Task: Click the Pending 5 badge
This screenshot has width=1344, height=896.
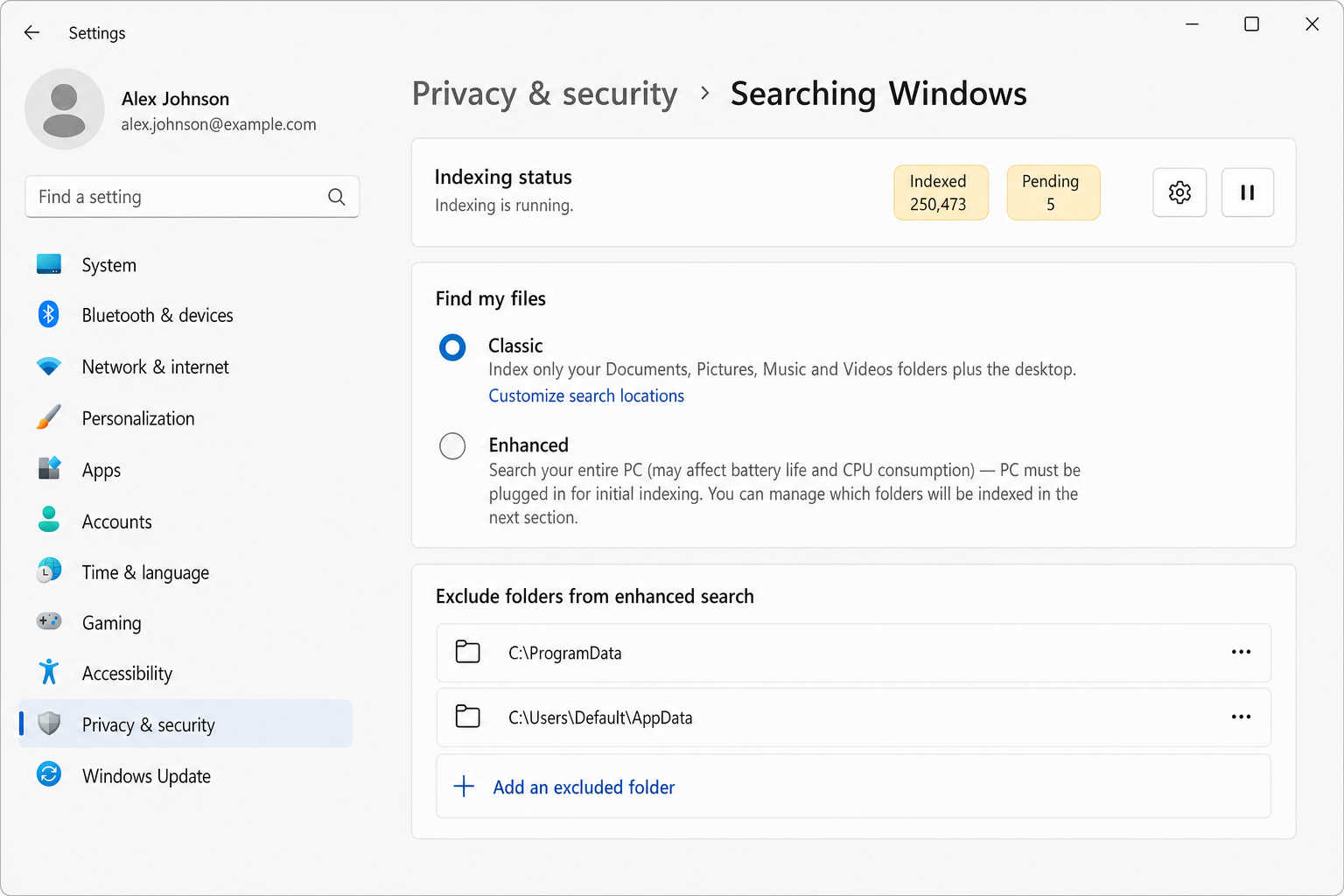Action: [1053, 192]
